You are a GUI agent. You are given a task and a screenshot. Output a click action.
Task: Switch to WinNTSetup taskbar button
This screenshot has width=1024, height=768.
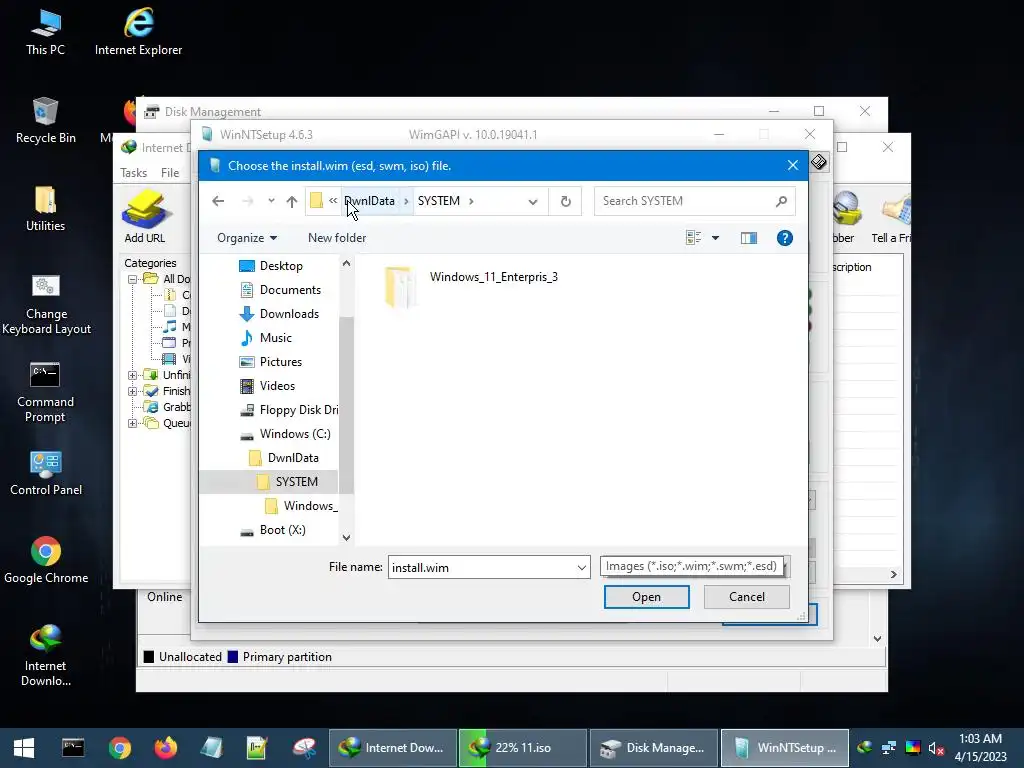784,748
